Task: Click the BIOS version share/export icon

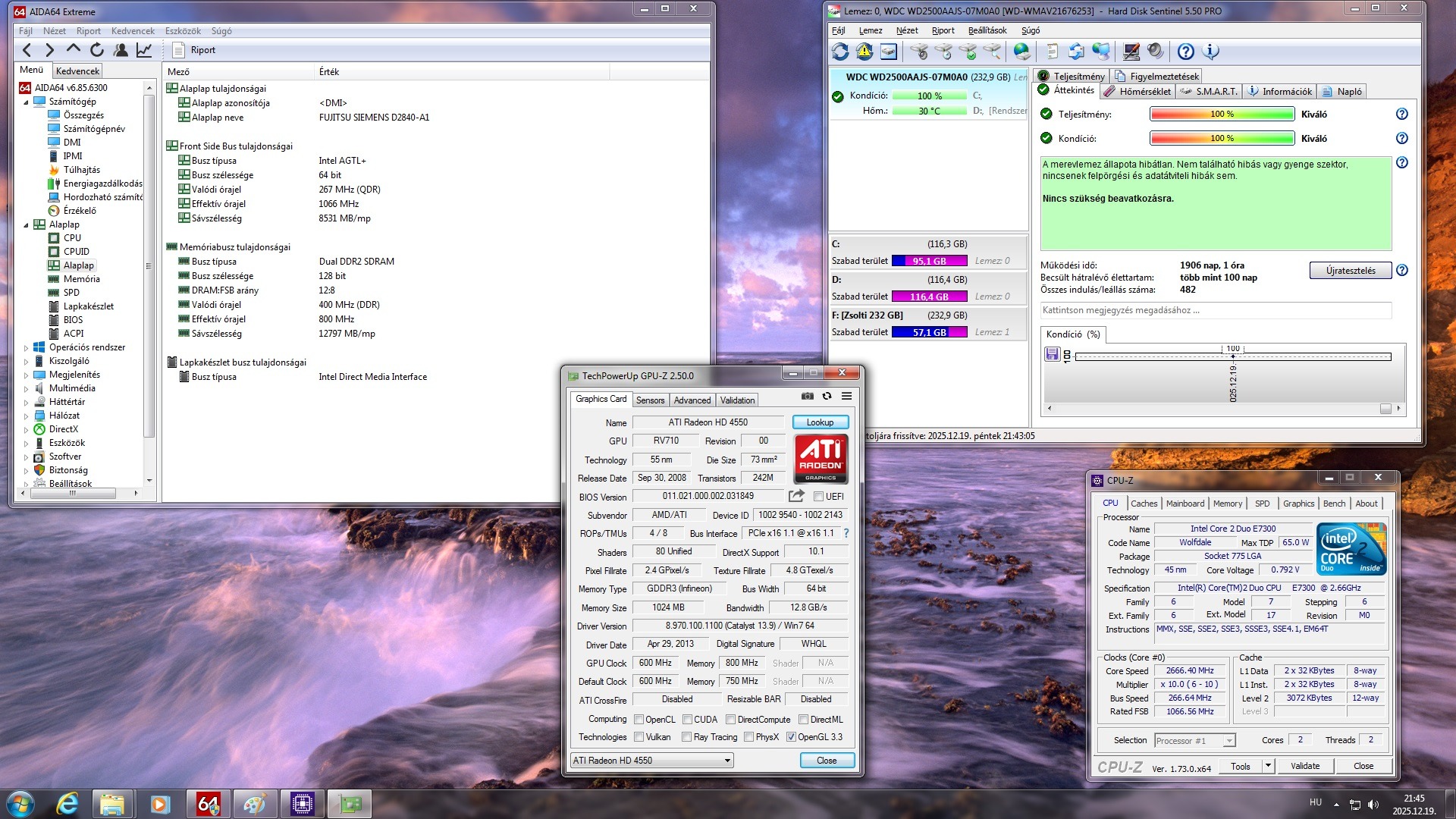Action: tap(796, 496)
